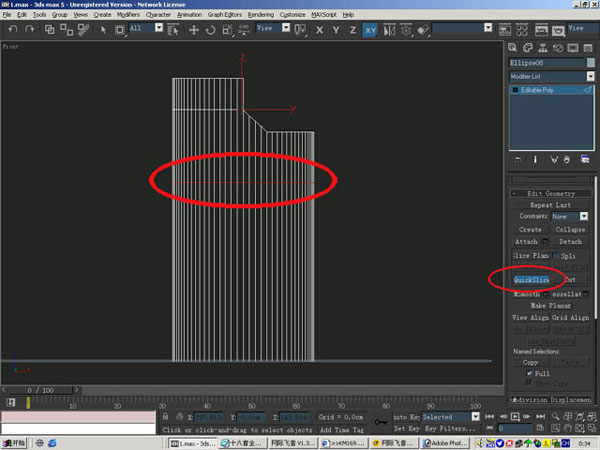
Task: Click the key icon for Set Key
Action: 381,420
